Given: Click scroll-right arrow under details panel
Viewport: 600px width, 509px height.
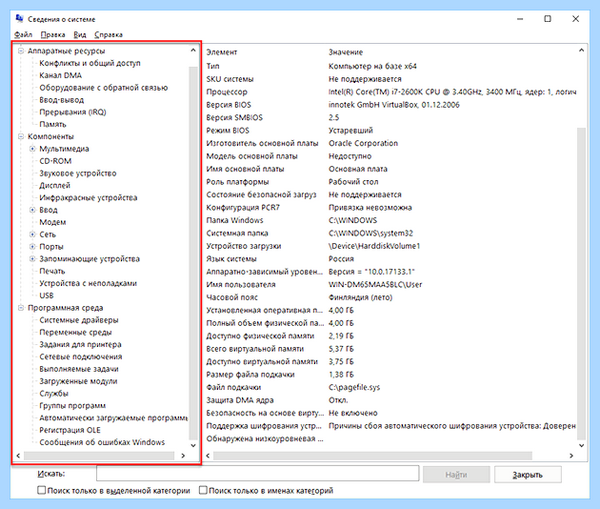Looking at the screenshot, I should tap(571, 455).
